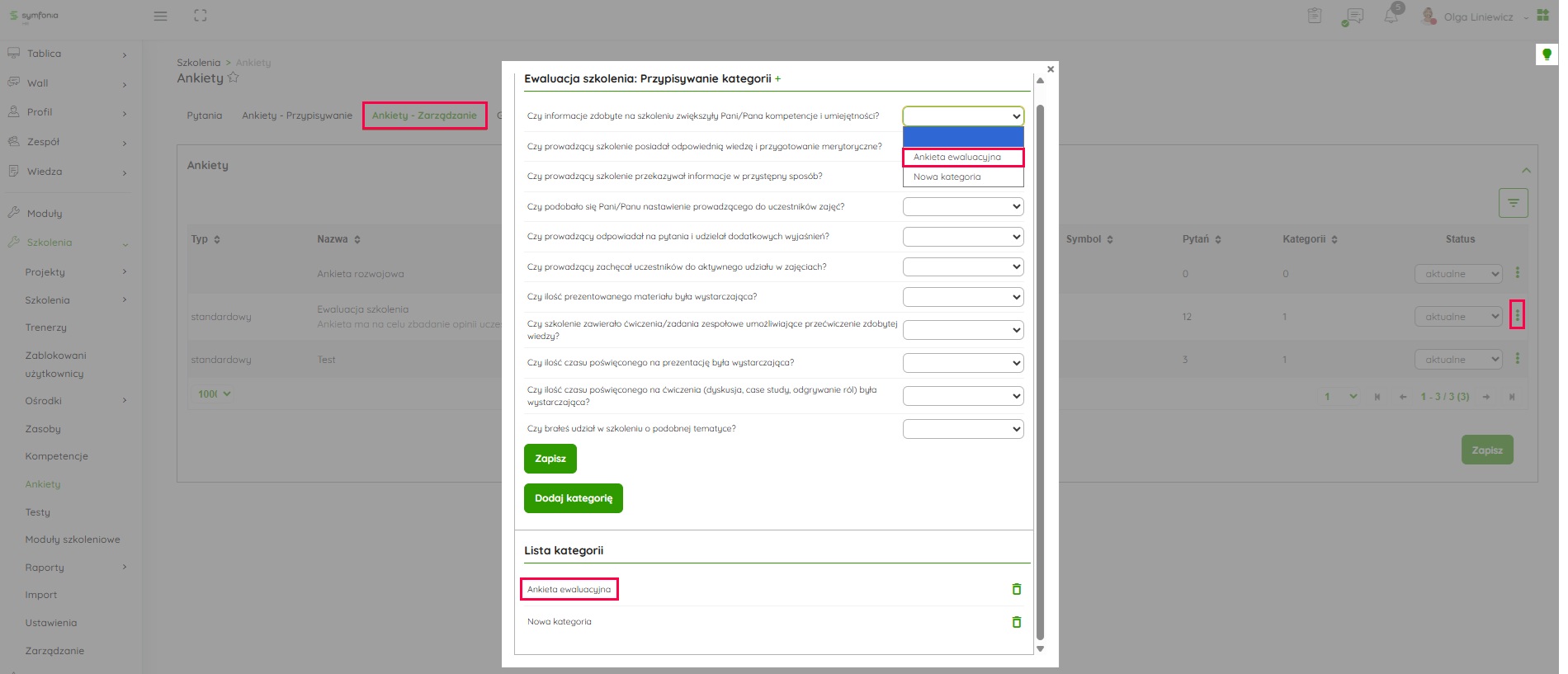Open actions menu for Ewaluacja szkolenia row

[x=1517, y=315]
